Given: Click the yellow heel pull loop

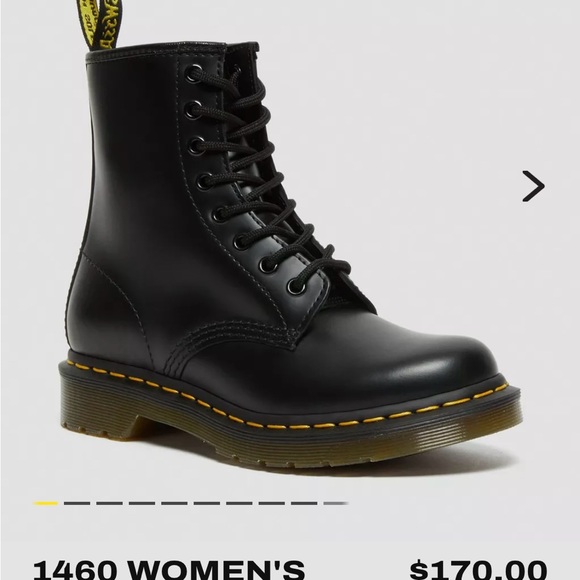Looking at the screenshot, I should (99, 24).
